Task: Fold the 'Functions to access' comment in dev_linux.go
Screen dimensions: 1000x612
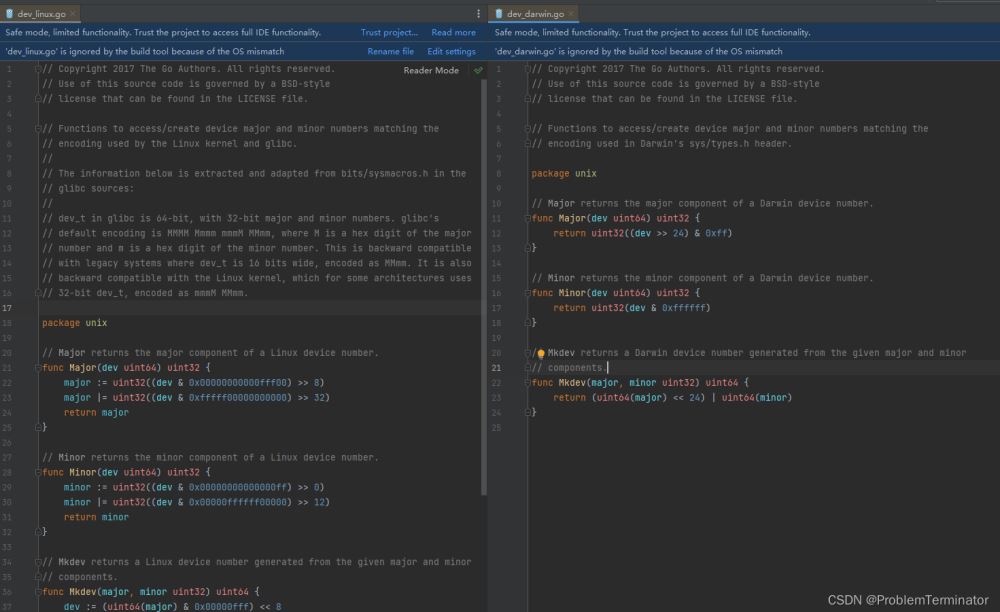Action: 38,129
